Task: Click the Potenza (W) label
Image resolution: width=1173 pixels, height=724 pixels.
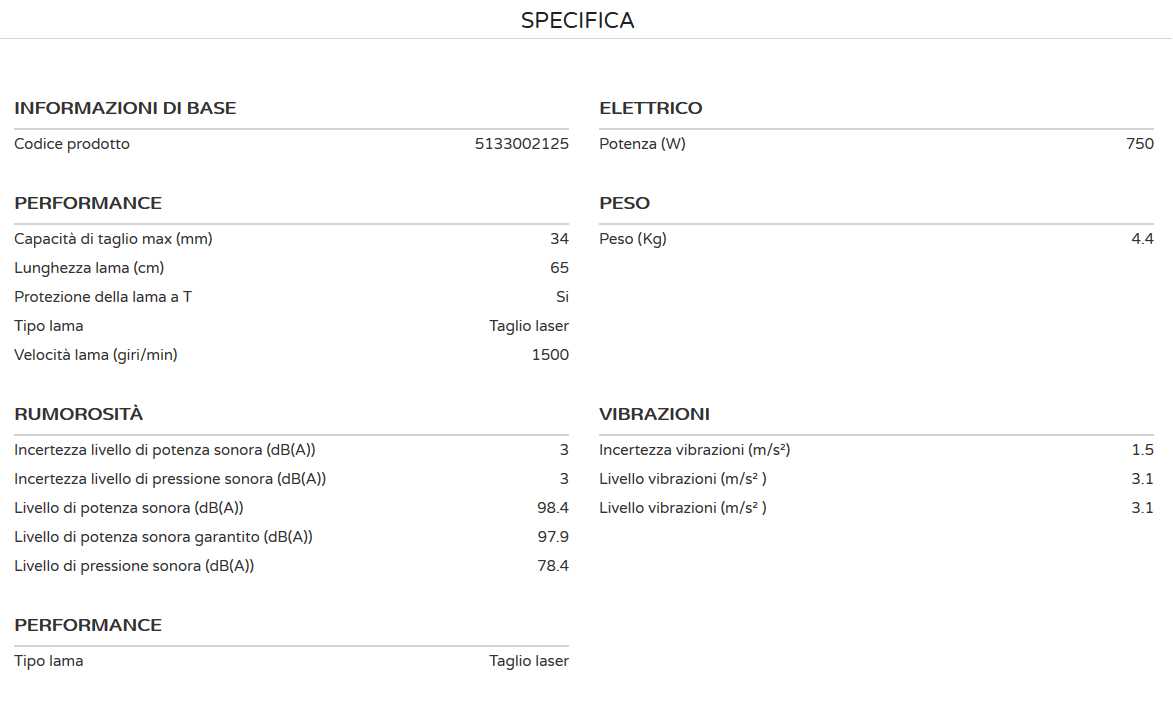Action: coord(642,144)
